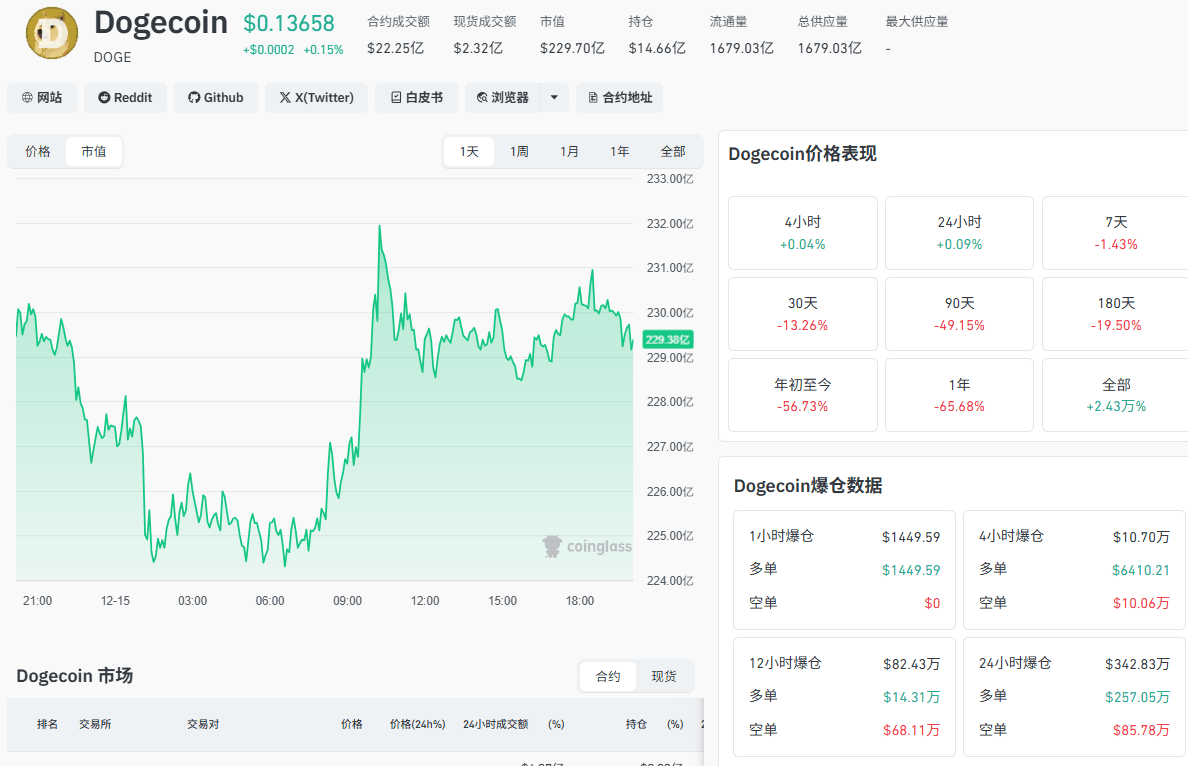
Task: Open the 白皮书 whitepaper
Action: pyautogui.click(x=416, y=98)
